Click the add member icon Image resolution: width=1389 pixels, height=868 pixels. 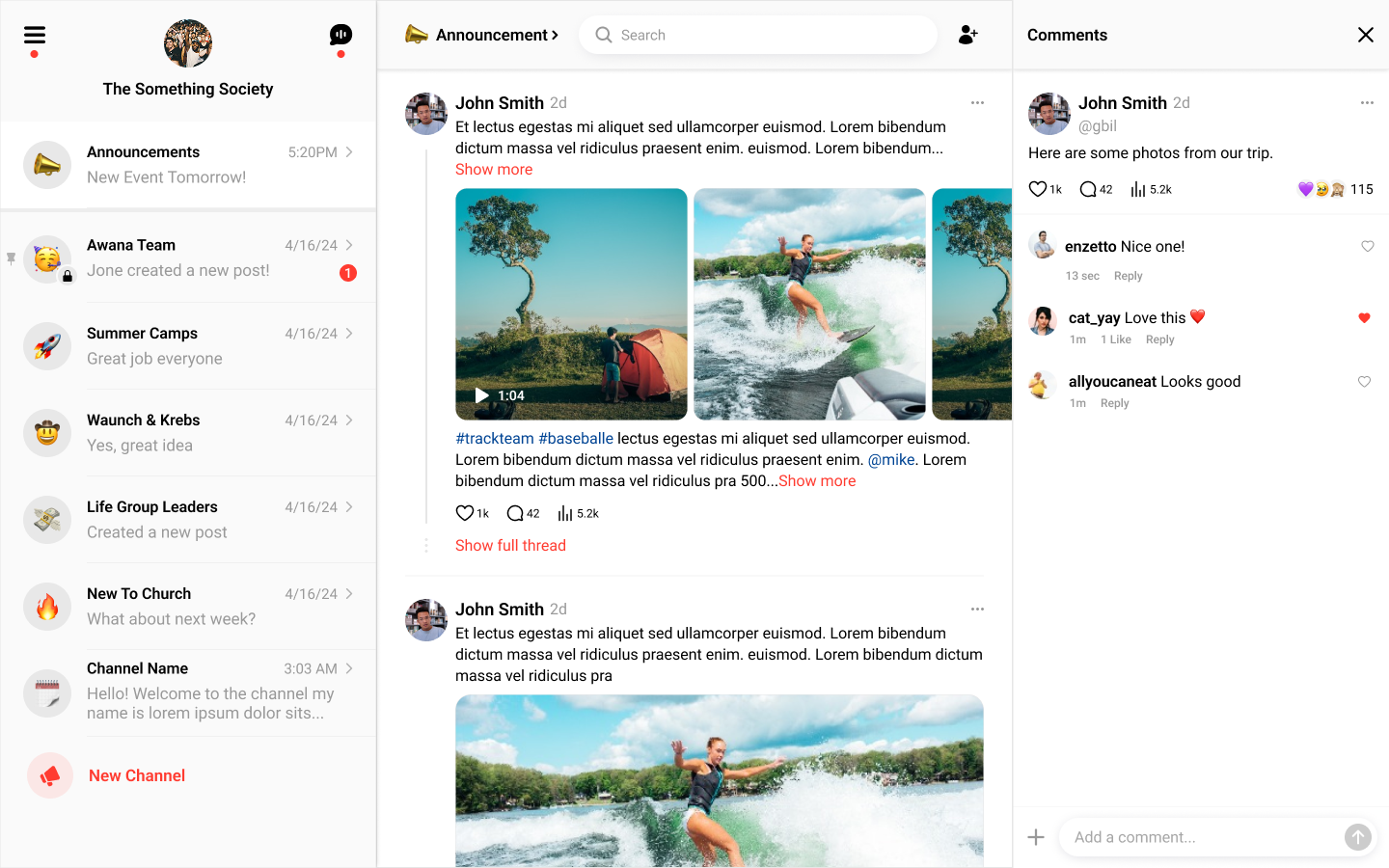click(967, 35)
